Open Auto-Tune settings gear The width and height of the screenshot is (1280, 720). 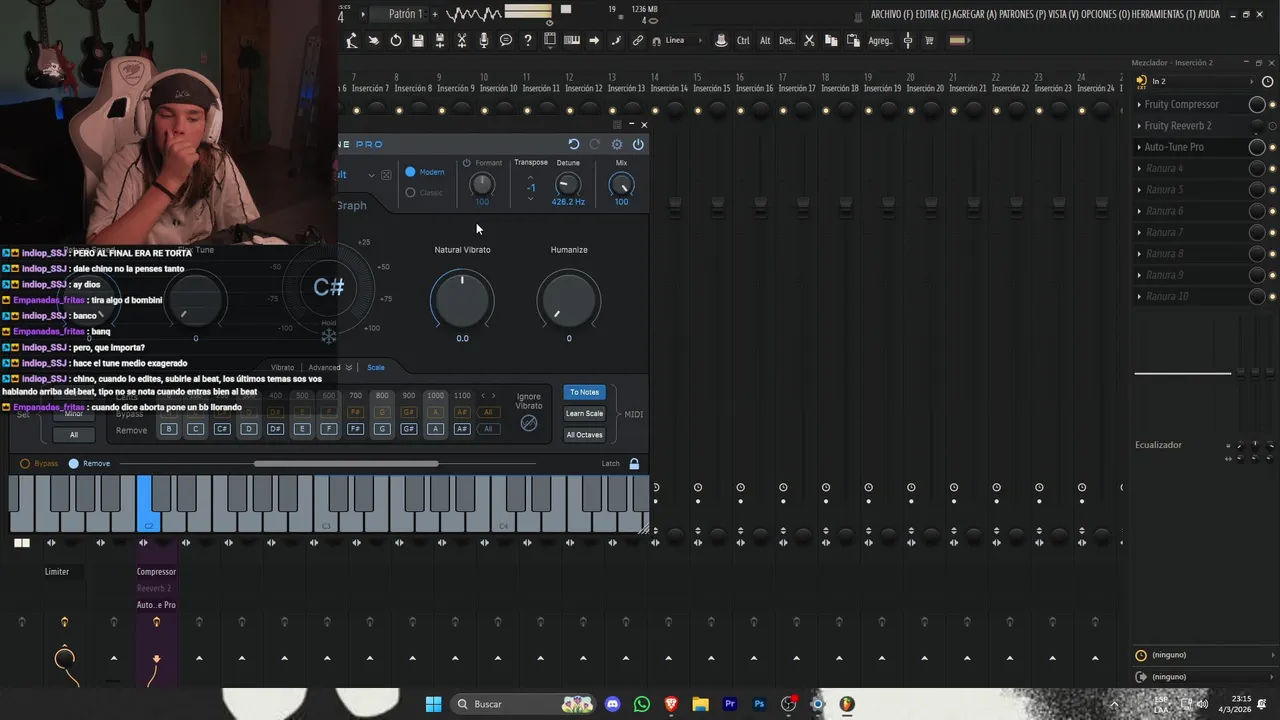(617, 144)
